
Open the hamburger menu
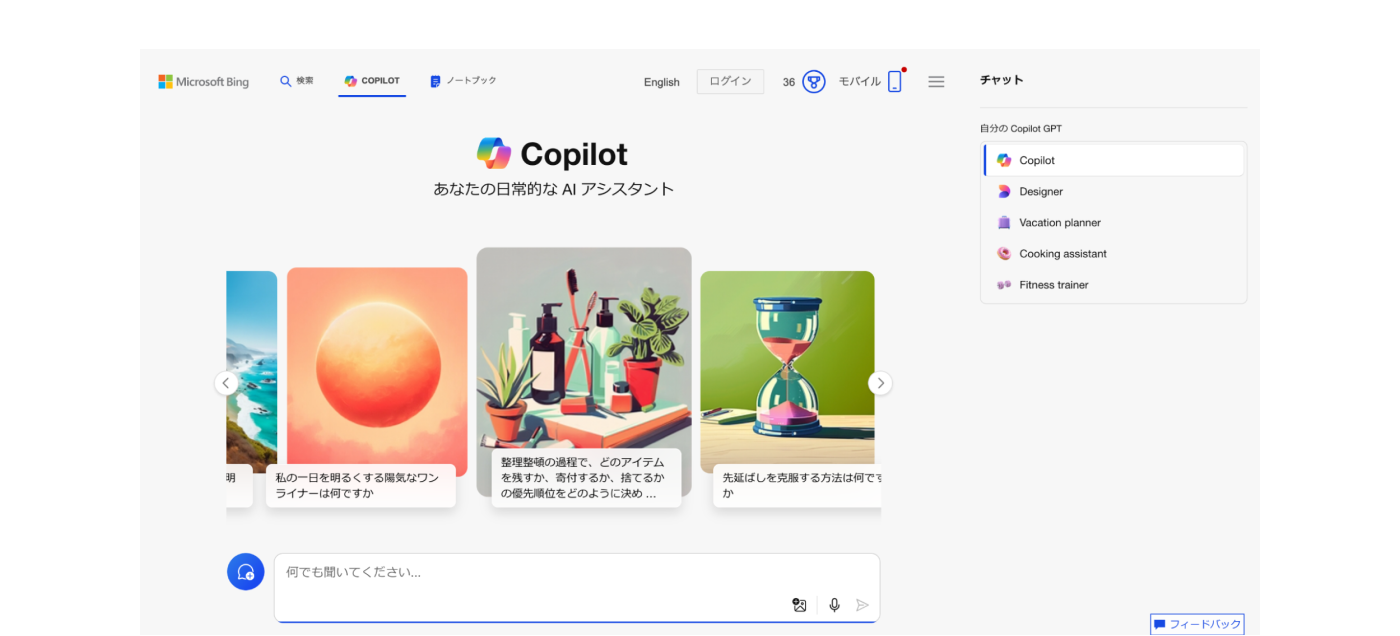click(x=936, y=82)
